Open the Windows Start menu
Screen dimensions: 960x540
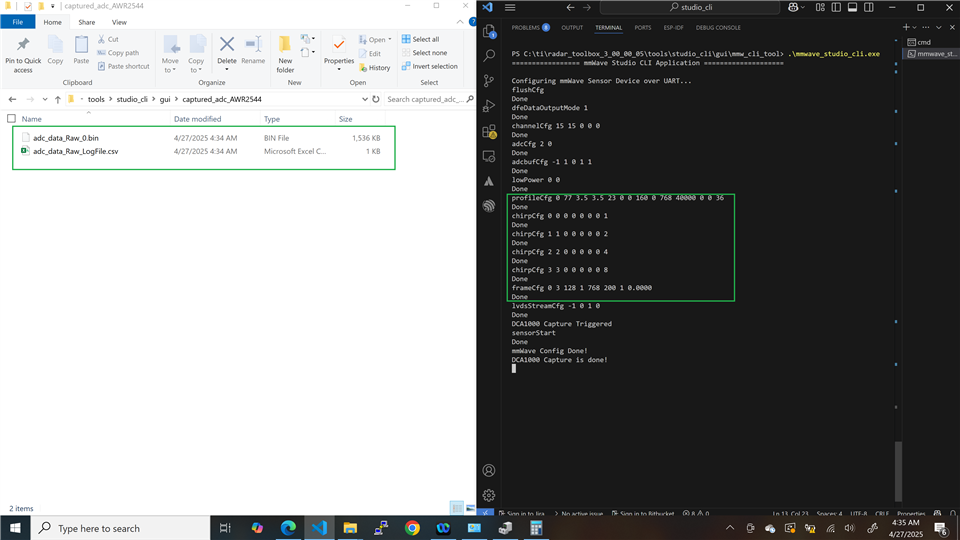(x=15, y=528)
